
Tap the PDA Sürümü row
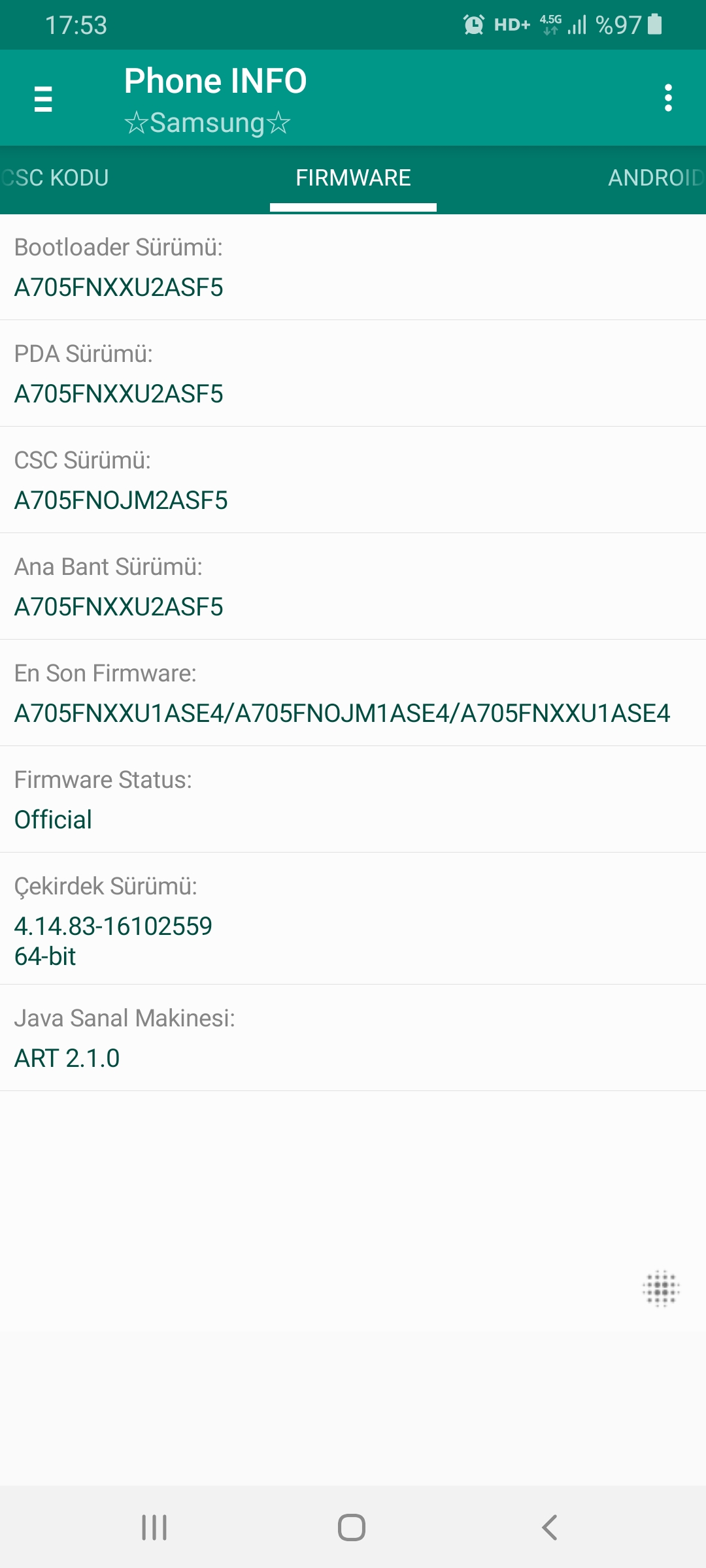pos(353,374)
